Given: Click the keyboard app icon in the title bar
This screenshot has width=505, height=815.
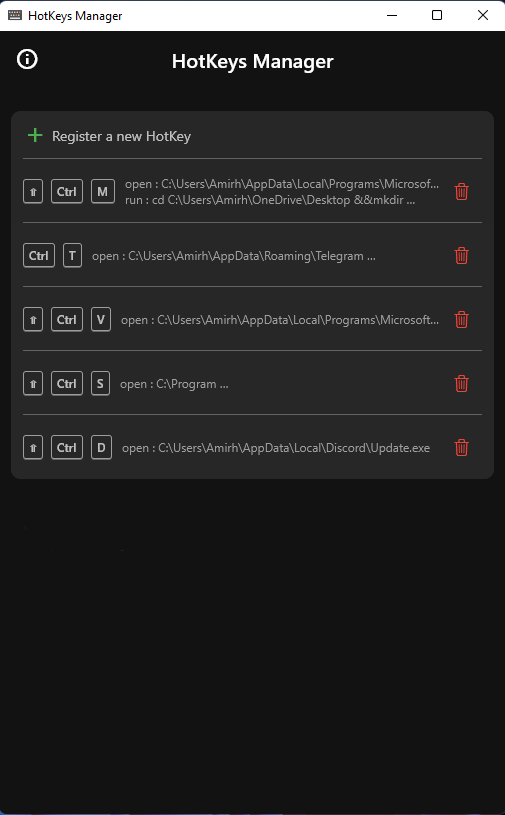Looking at the screenshot, I should coord(15,15).
